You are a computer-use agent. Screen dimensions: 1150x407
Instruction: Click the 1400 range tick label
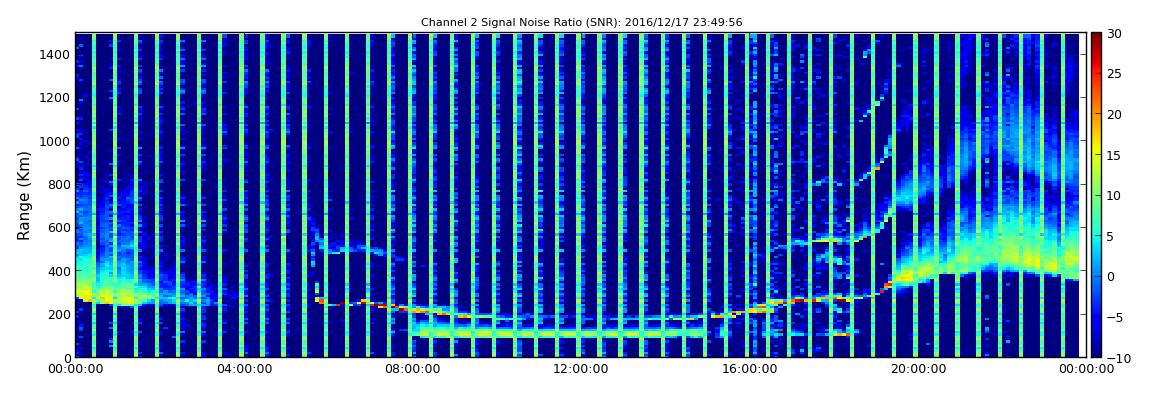pos(56,54)
